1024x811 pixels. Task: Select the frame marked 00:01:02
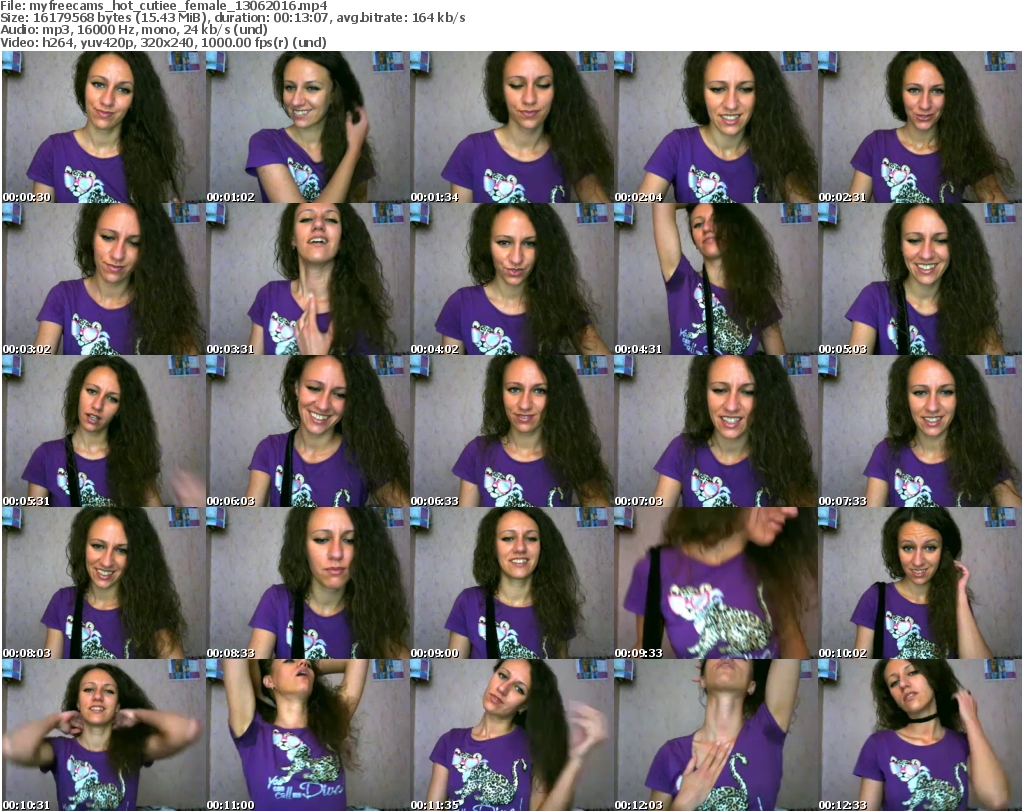click(x=307, y=127)
